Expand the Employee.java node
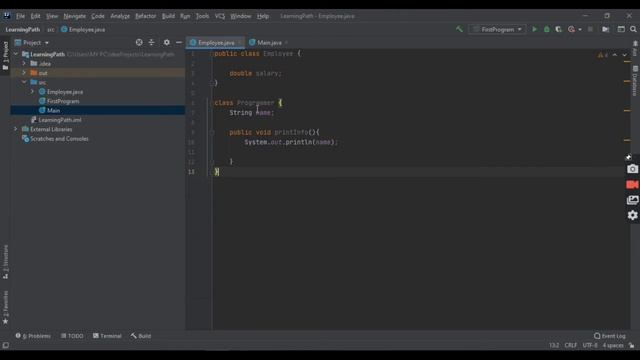The image size is (640, 360). point(32,92)
